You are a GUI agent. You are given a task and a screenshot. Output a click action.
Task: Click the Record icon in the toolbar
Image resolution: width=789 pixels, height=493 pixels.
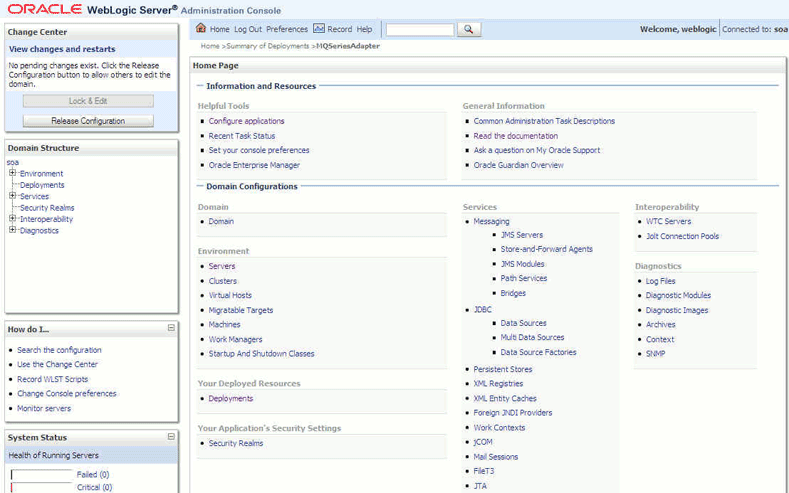319,28
